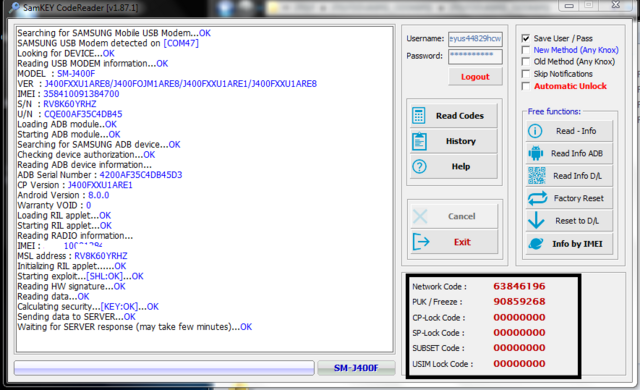Click the Info by IMEI globe icon
The image size is (640, 390).
coord(536,244)
